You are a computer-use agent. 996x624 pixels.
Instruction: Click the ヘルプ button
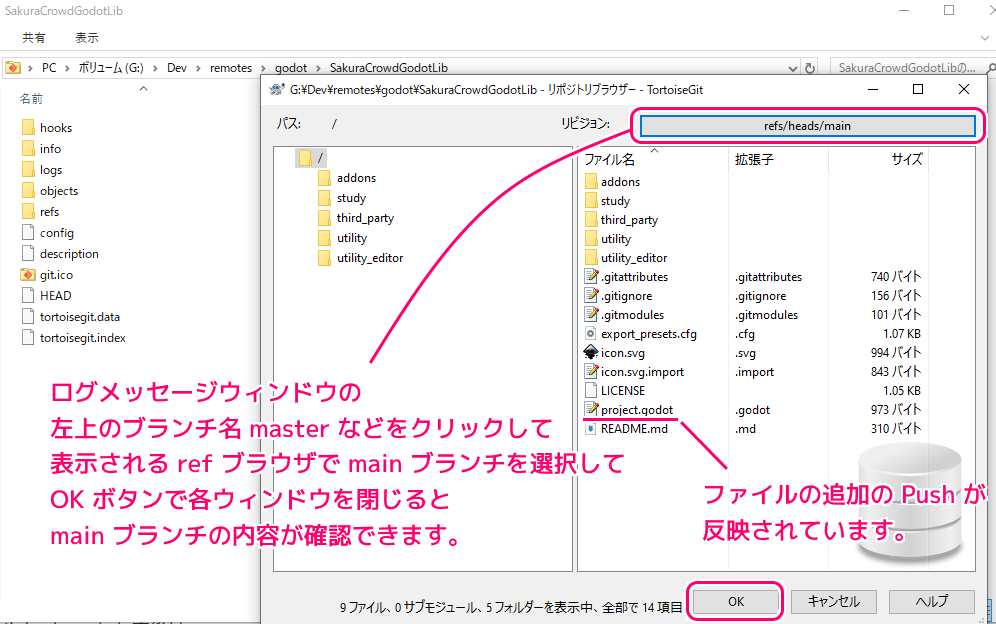[x=931, y=601]
